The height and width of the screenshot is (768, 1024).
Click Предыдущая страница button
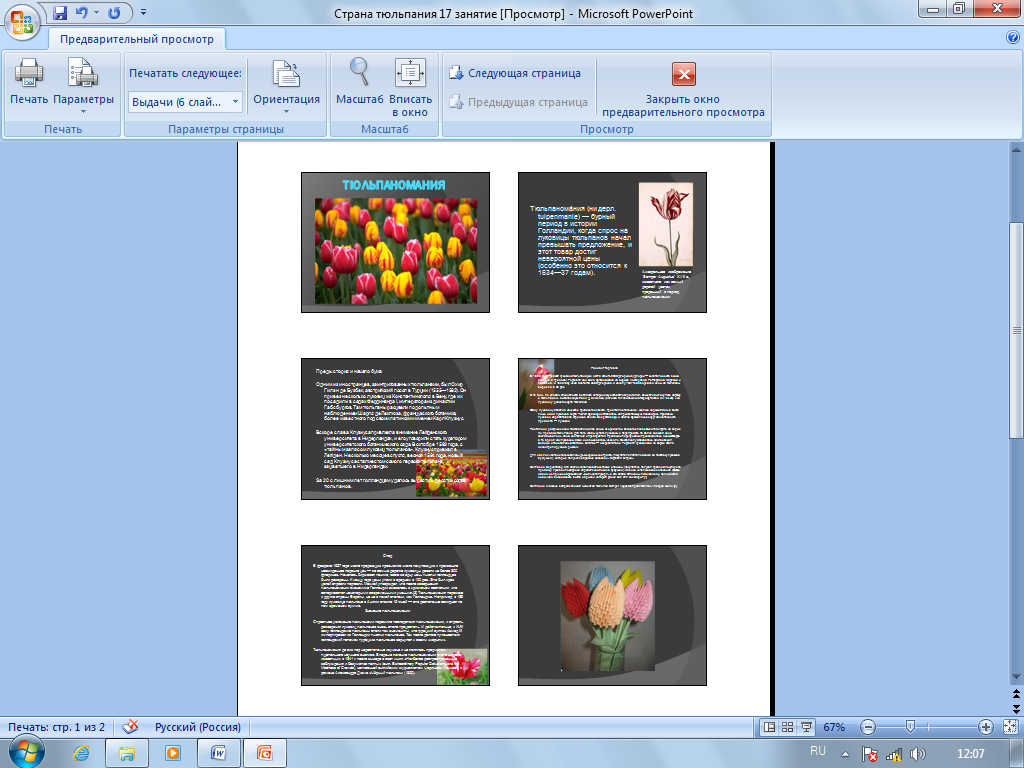pyautogui.click(x=519, y=102)
